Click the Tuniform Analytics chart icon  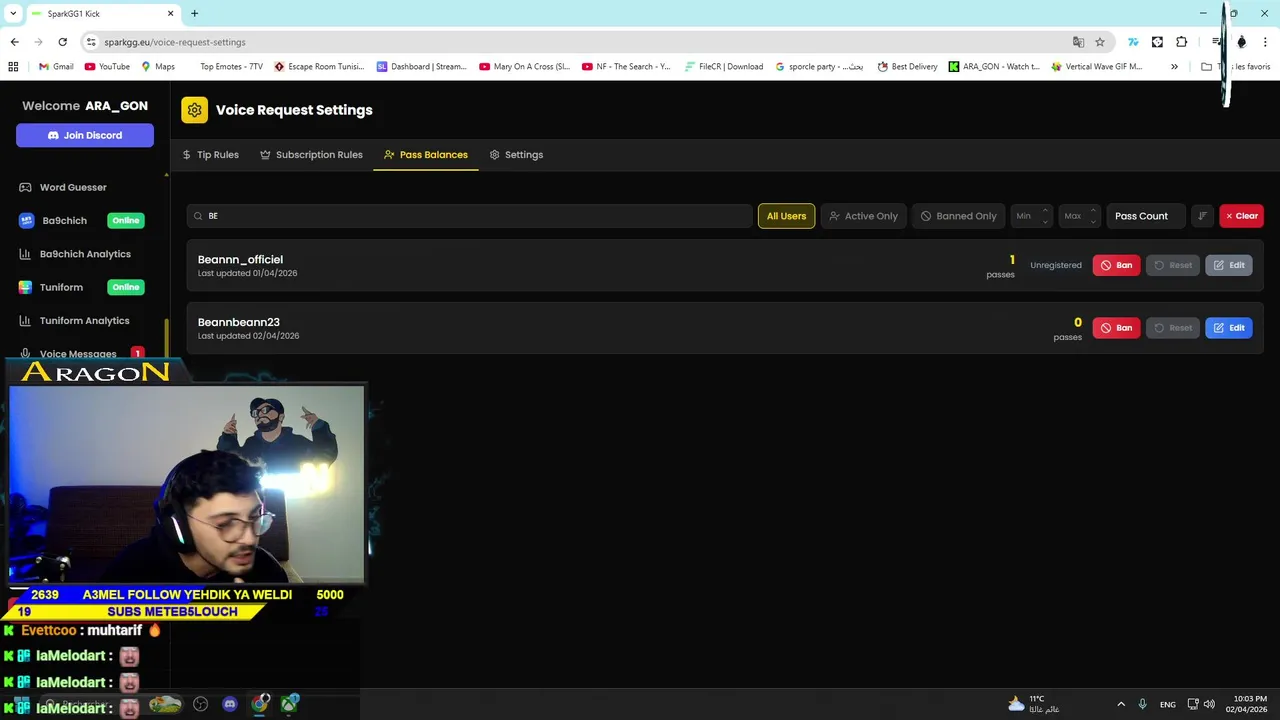(x=26, y=321)
